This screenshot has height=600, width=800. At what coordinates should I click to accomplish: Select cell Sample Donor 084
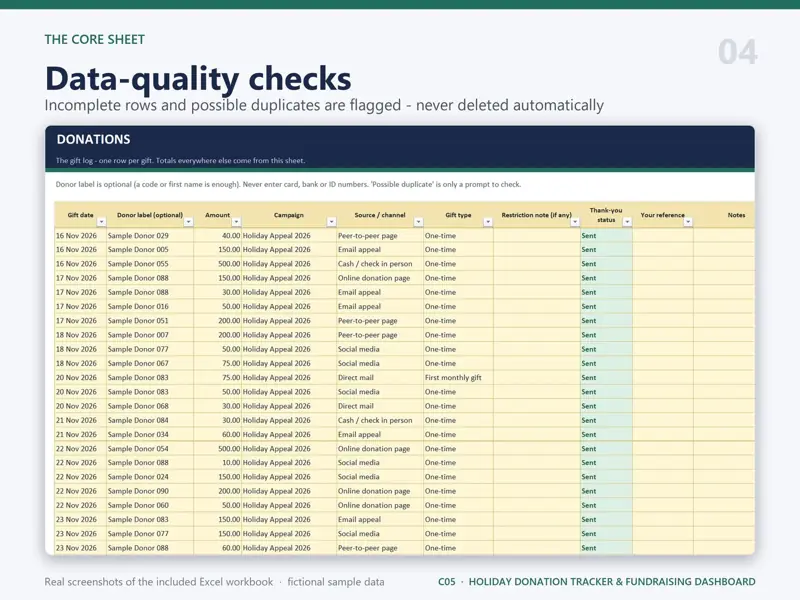click(x=150, y=420)
